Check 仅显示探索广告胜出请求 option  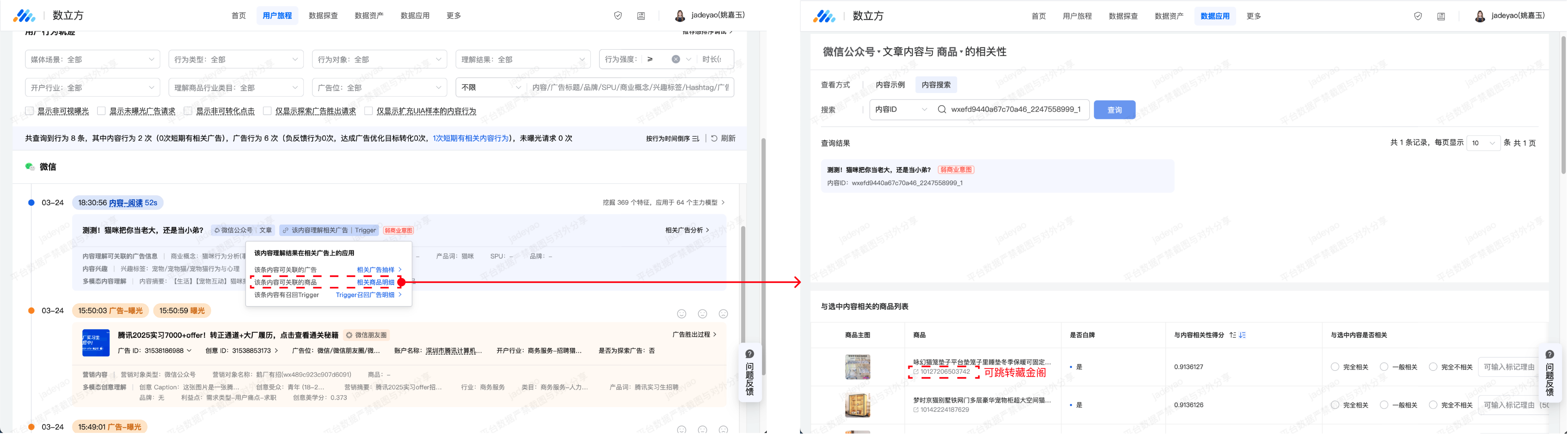tap(267, 111)
